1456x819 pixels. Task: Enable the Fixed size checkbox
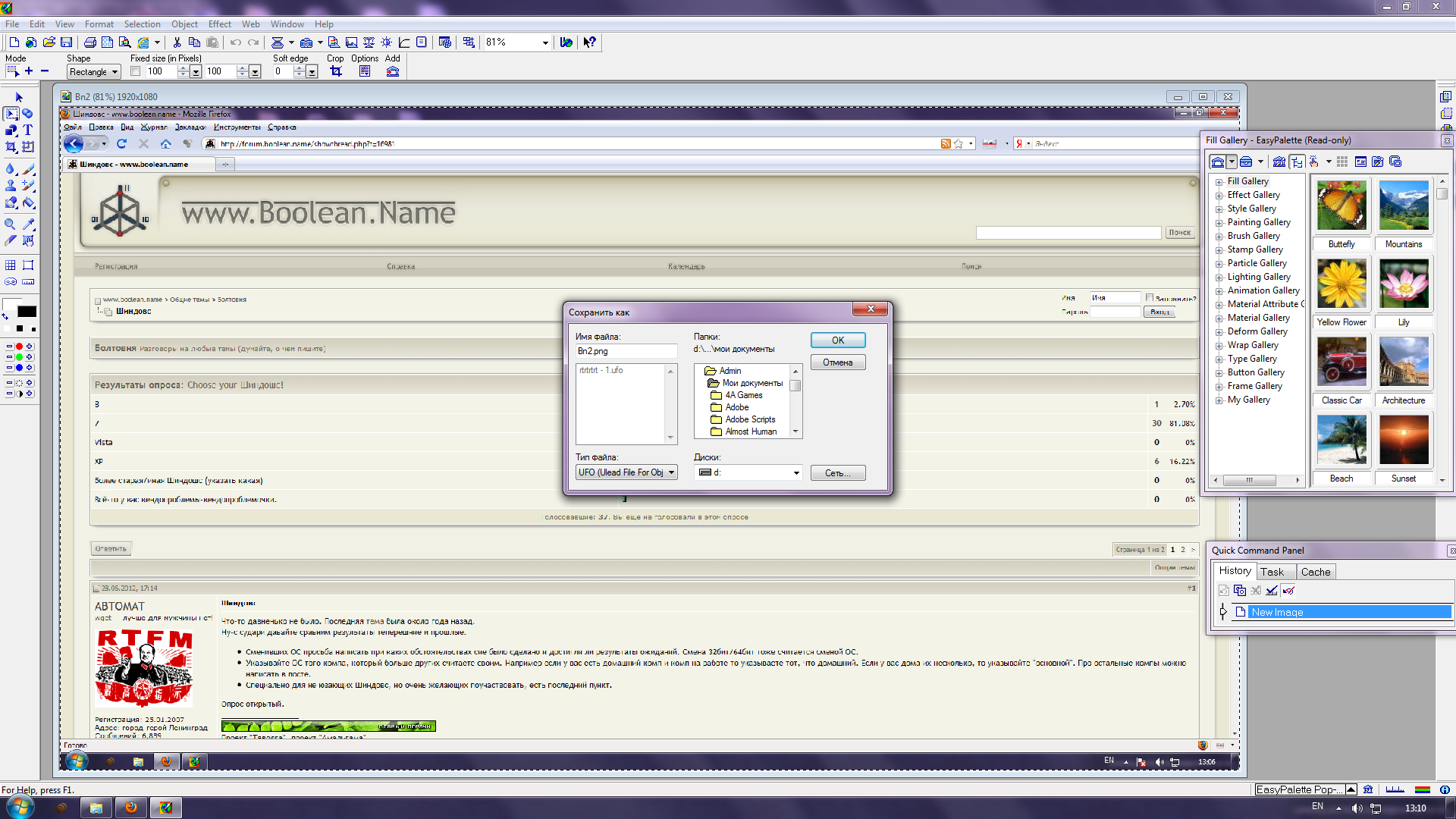[135, 71]
